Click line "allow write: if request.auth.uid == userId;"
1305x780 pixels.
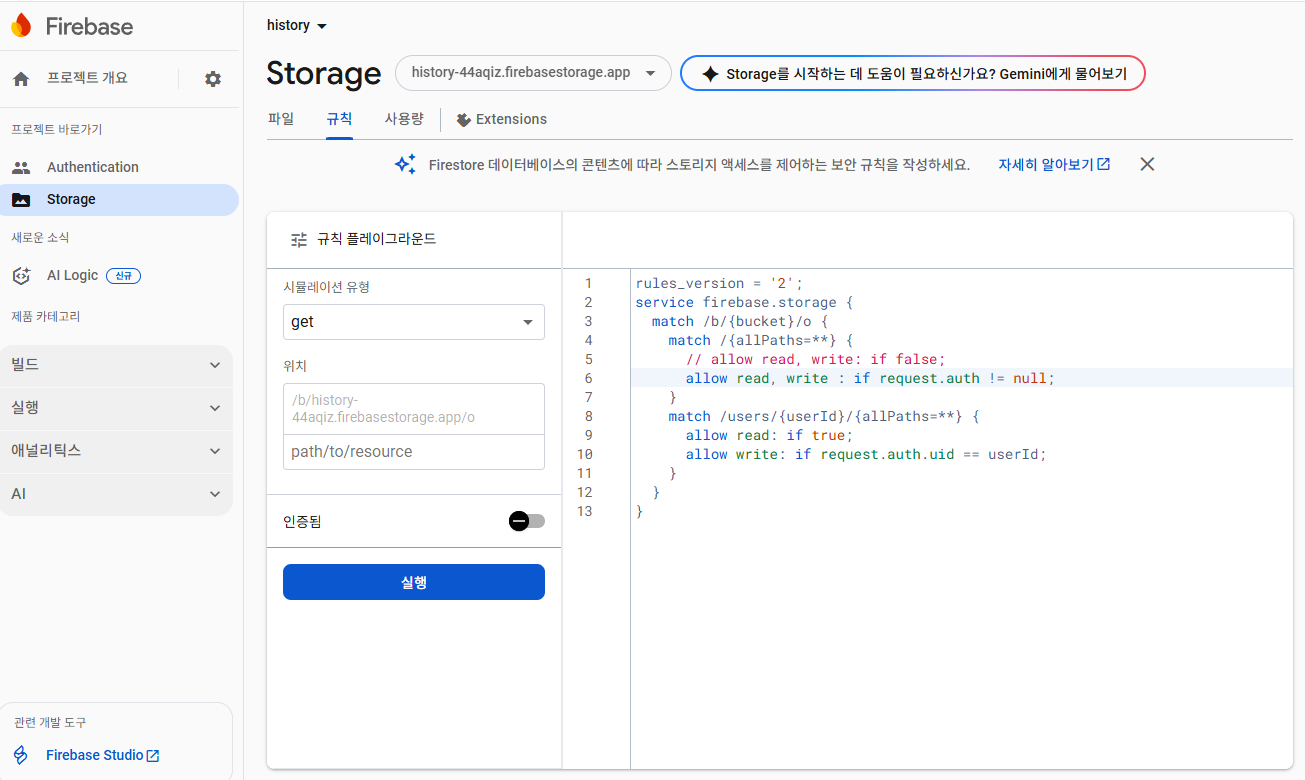(x=866, y=454)
